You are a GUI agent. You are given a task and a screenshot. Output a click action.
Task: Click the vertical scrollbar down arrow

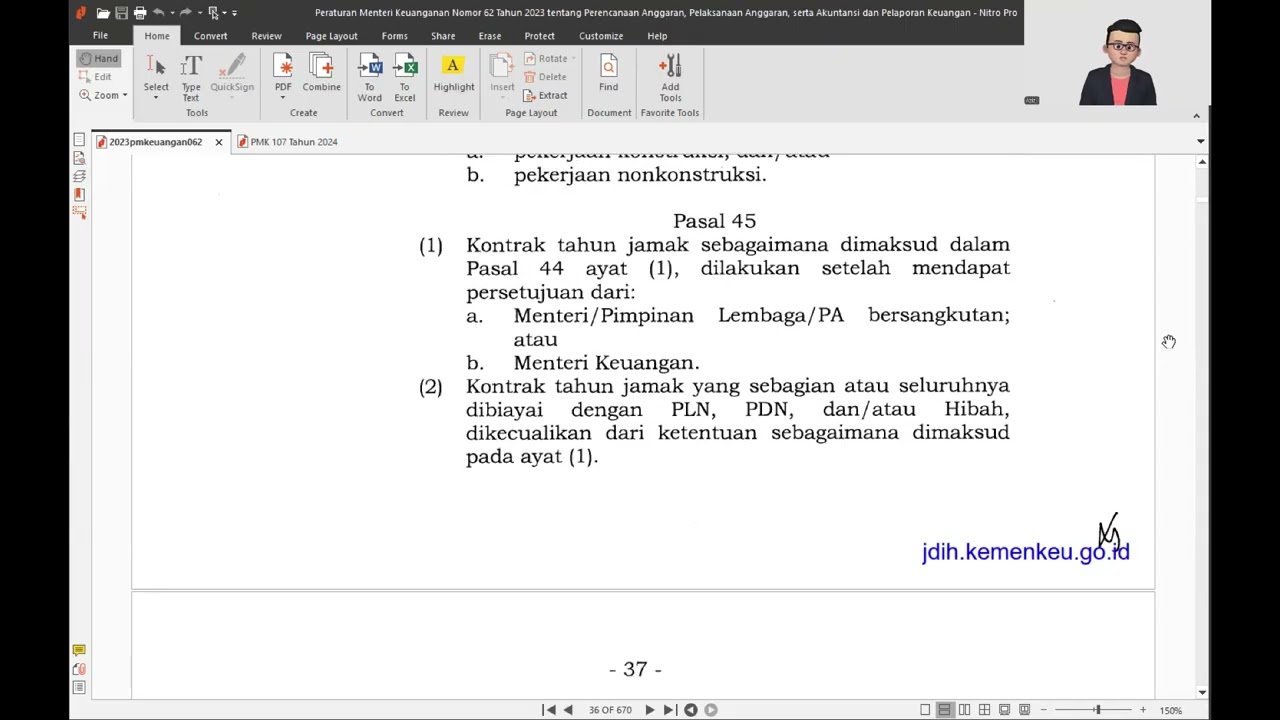tap(1202, 692)
